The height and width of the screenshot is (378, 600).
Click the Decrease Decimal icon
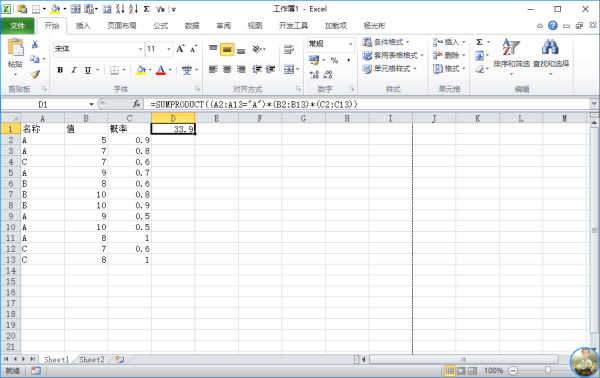tap(328, 74)
